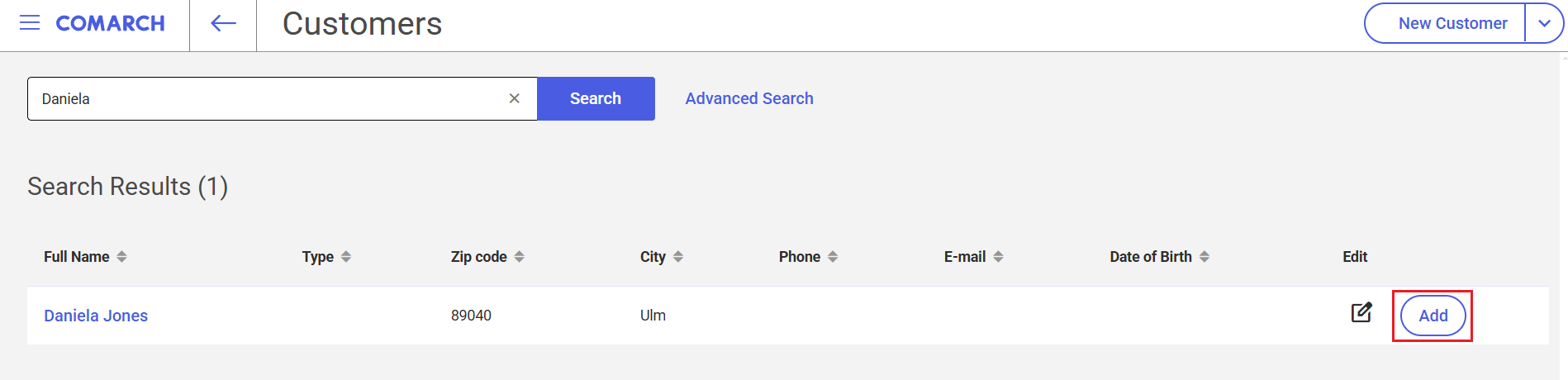Sort results by E-mail column arrows
Image resolution: width=1568 pixels, height=380 pixels.
(x=998, y=257)
